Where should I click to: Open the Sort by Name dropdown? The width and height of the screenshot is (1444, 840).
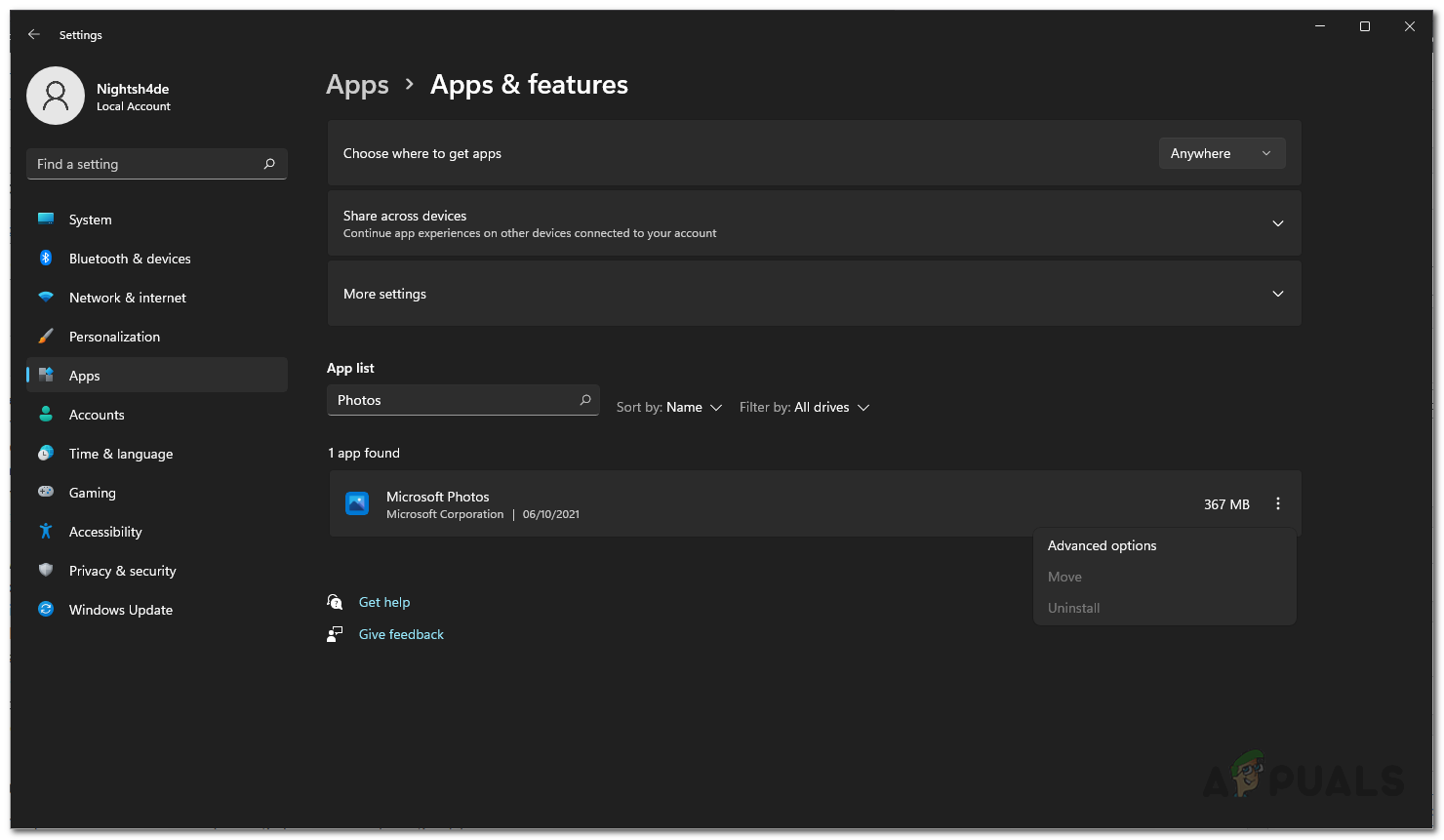[669, 408]
